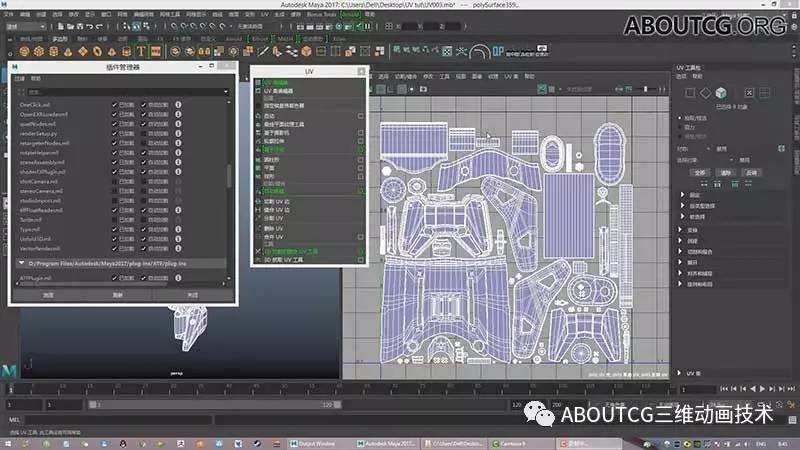Collapse the ATF plug-ins folder path section
The width and height of the screenshot is (800, 450).
tap(21, 263)
